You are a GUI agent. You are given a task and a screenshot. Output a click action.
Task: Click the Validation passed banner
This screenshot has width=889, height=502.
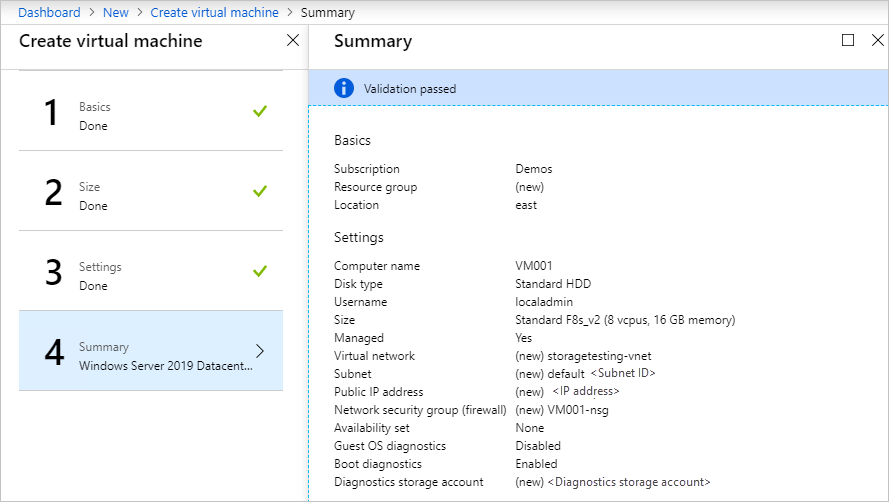(x=598, y=88)
